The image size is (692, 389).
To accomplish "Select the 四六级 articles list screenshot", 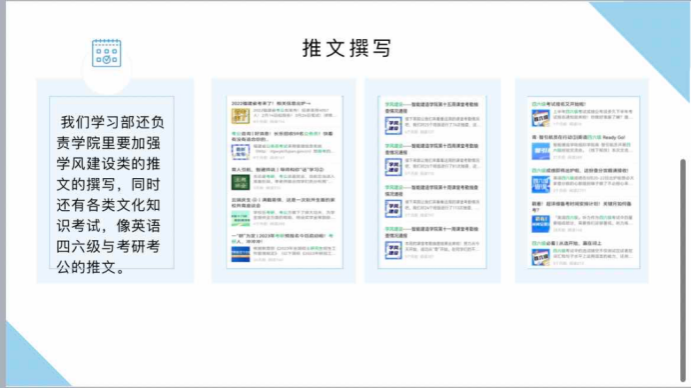I will pos(583,182).
